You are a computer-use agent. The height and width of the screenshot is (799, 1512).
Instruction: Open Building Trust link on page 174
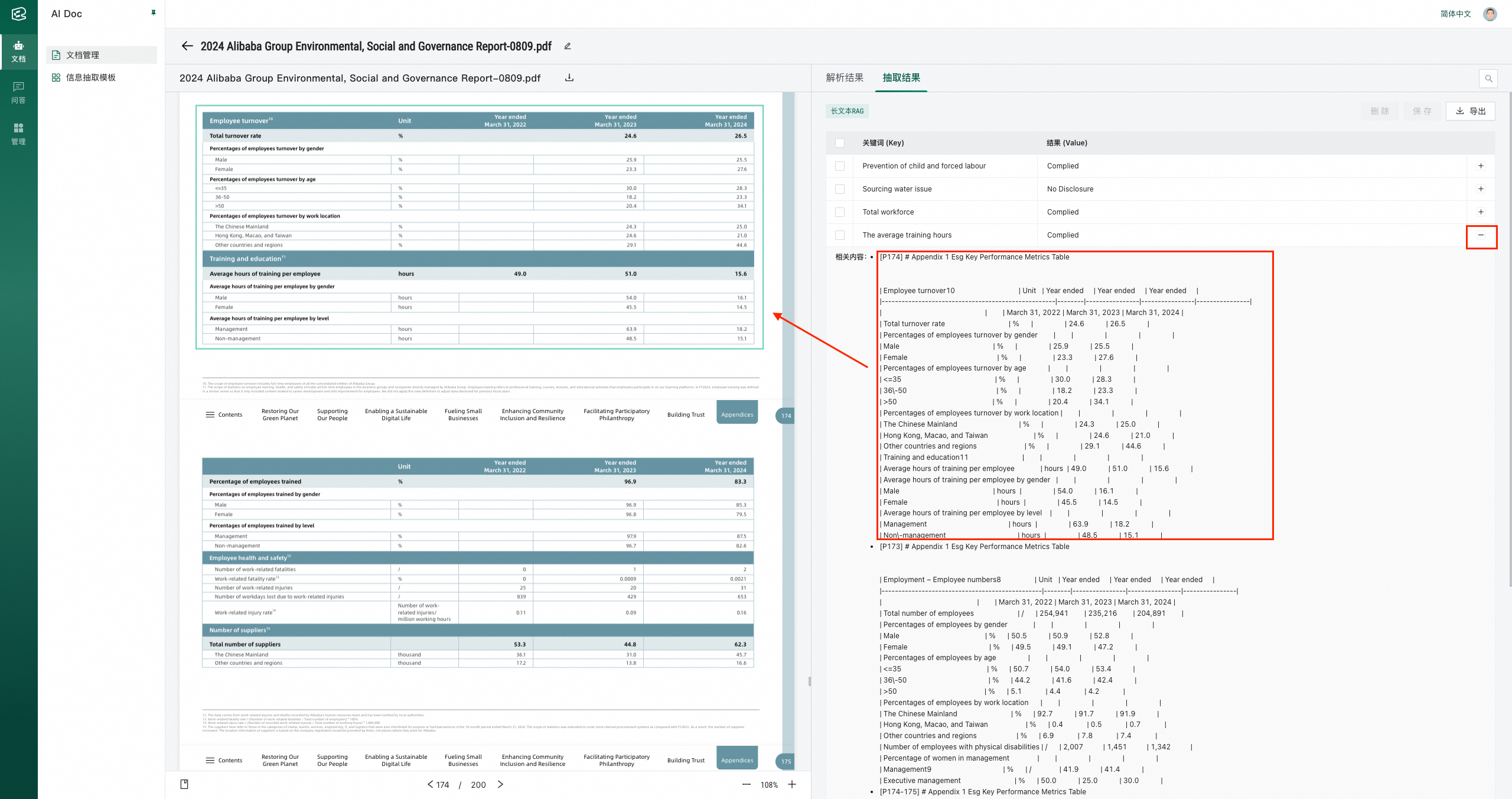point(686,414)
